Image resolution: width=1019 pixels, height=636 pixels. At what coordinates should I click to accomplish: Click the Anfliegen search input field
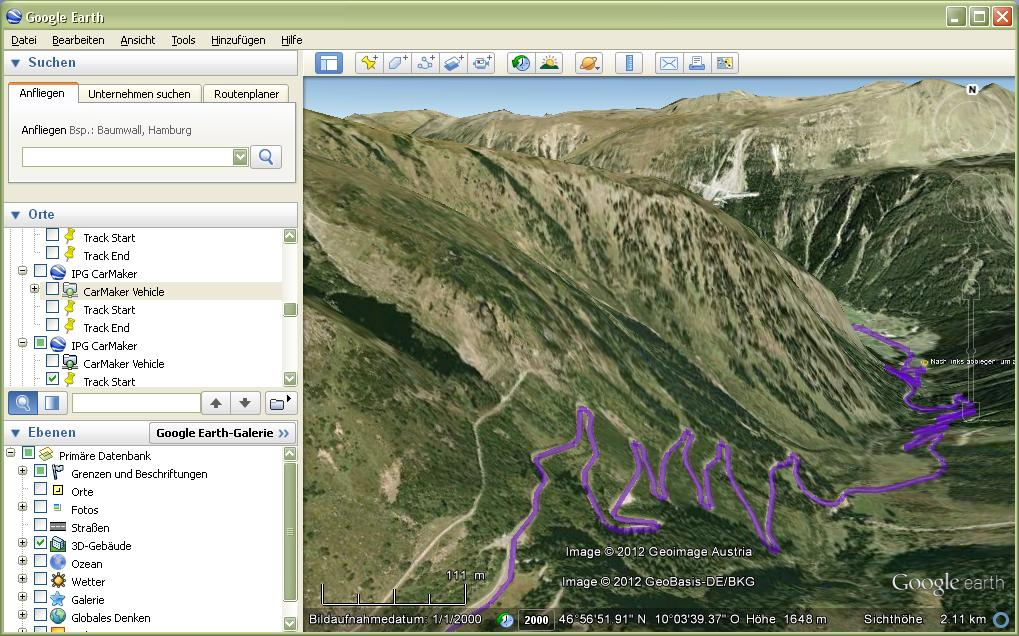coord(127,157)
